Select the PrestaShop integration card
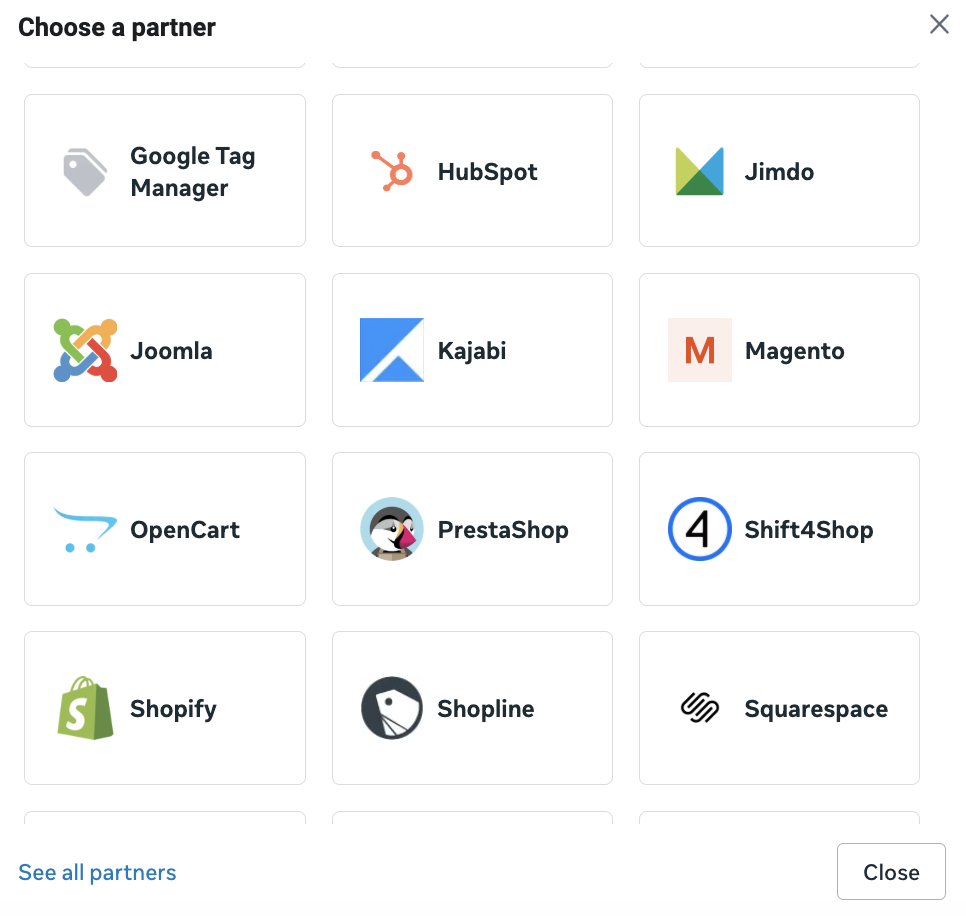The image size is (966, 916). 472,529
